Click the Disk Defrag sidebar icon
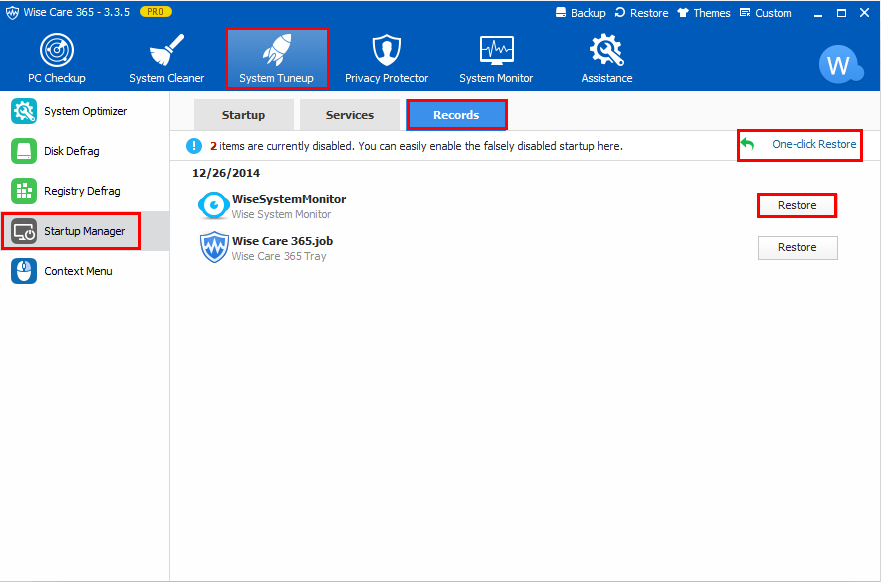 coord(24,151)
